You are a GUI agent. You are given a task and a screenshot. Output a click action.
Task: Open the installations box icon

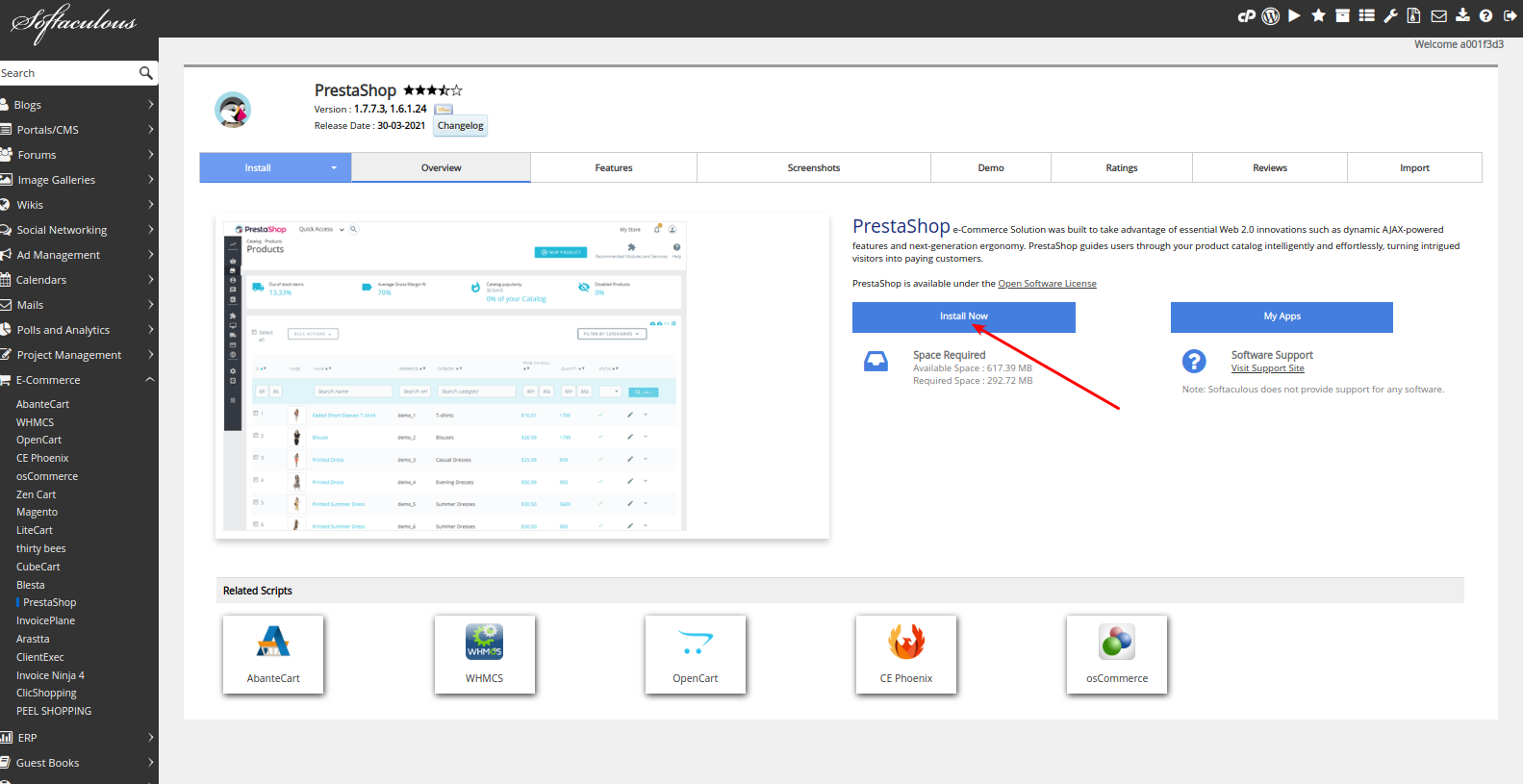click(1342, 15)
